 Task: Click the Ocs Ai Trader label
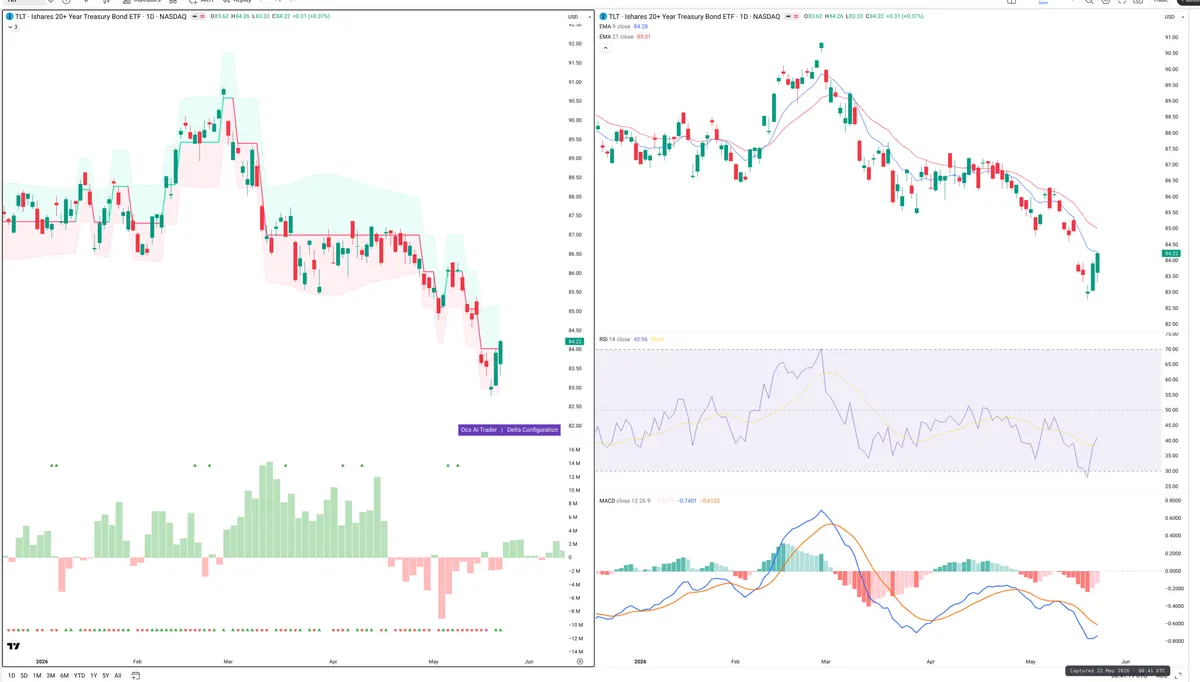pyautogui.click(x=478, y=430)
